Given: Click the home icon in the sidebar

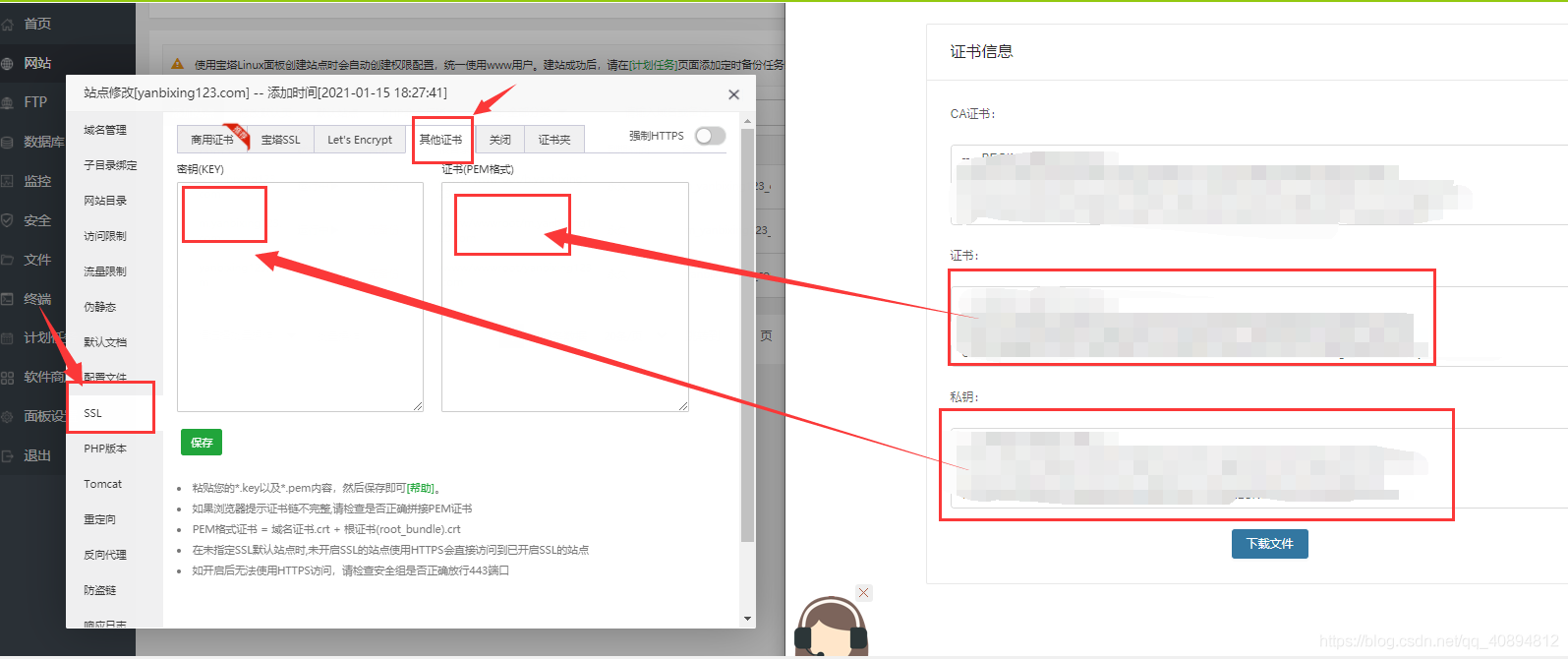Looking at the screenshot, I should point(7,24).
